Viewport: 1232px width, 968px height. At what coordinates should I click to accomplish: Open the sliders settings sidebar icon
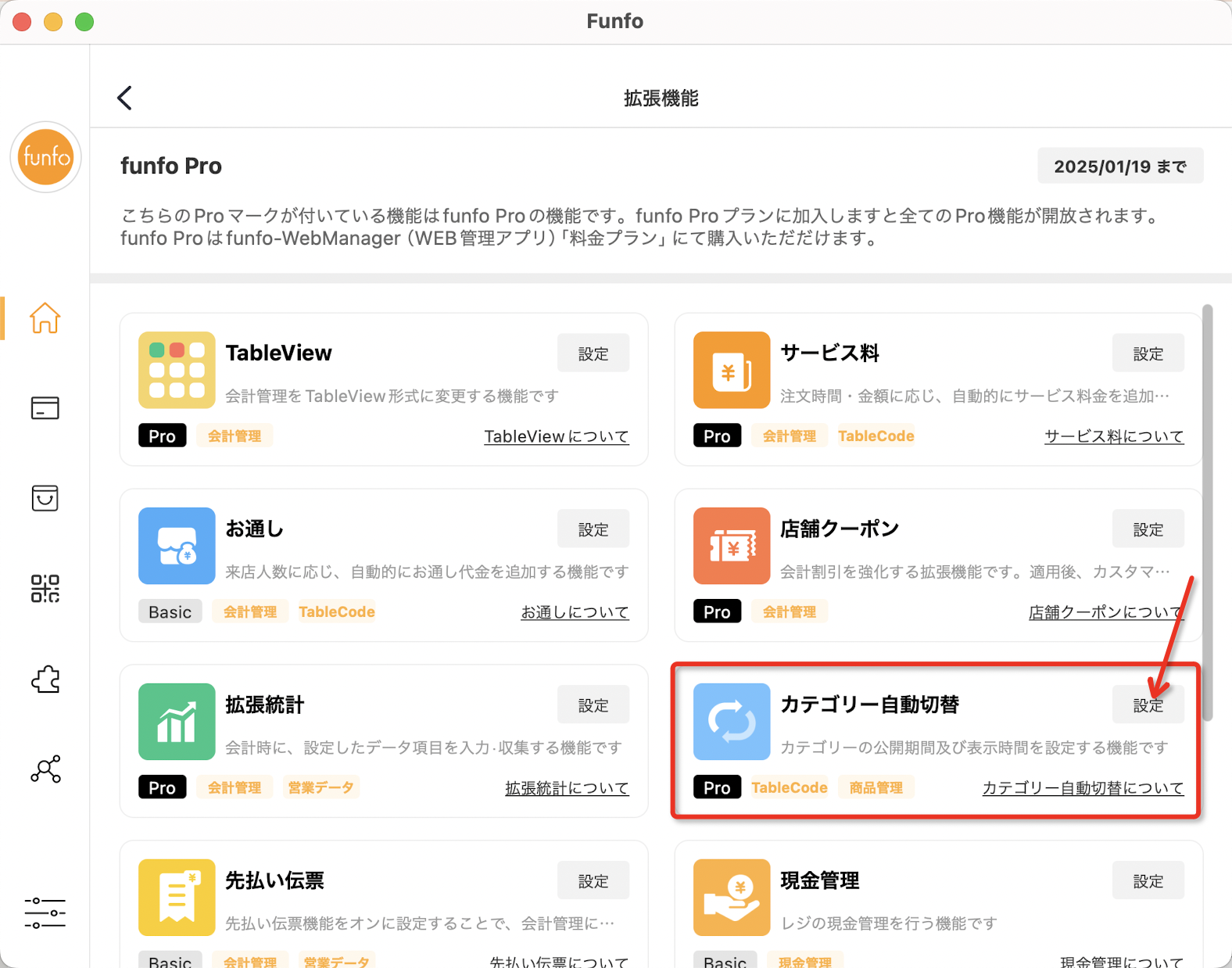(45, 913)
